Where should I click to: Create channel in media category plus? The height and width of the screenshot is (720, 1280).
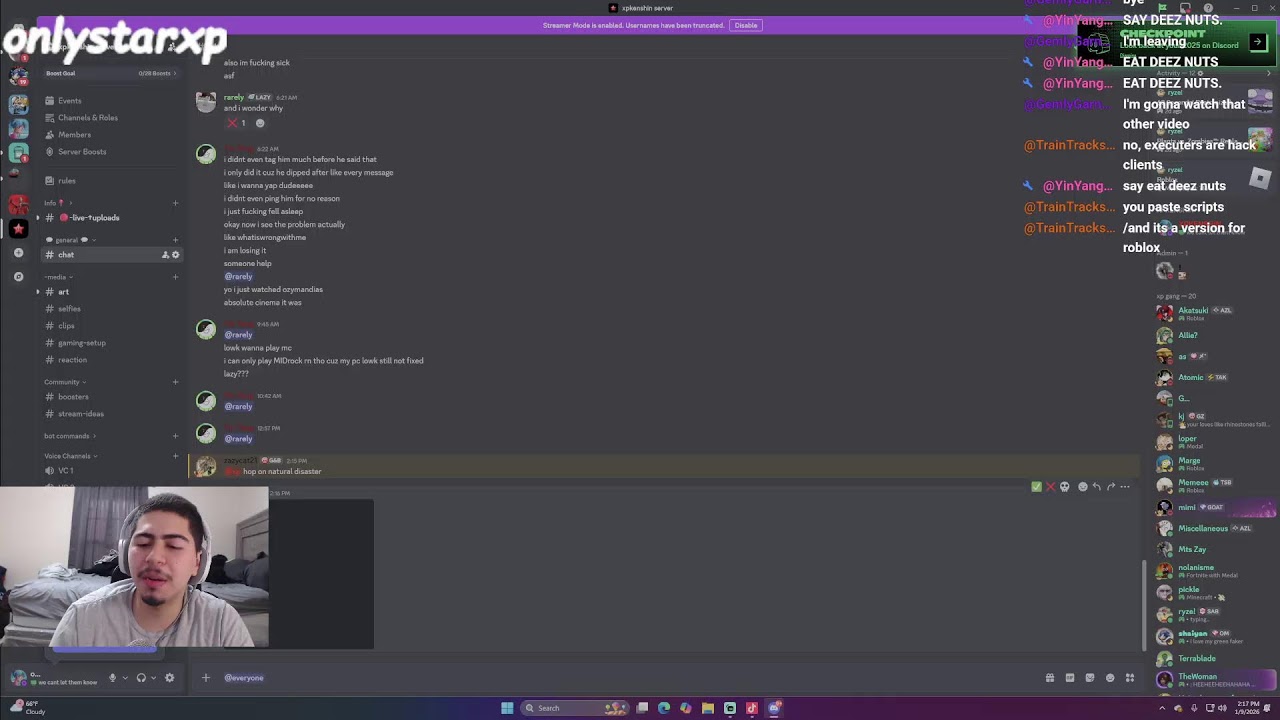(175, 277)
